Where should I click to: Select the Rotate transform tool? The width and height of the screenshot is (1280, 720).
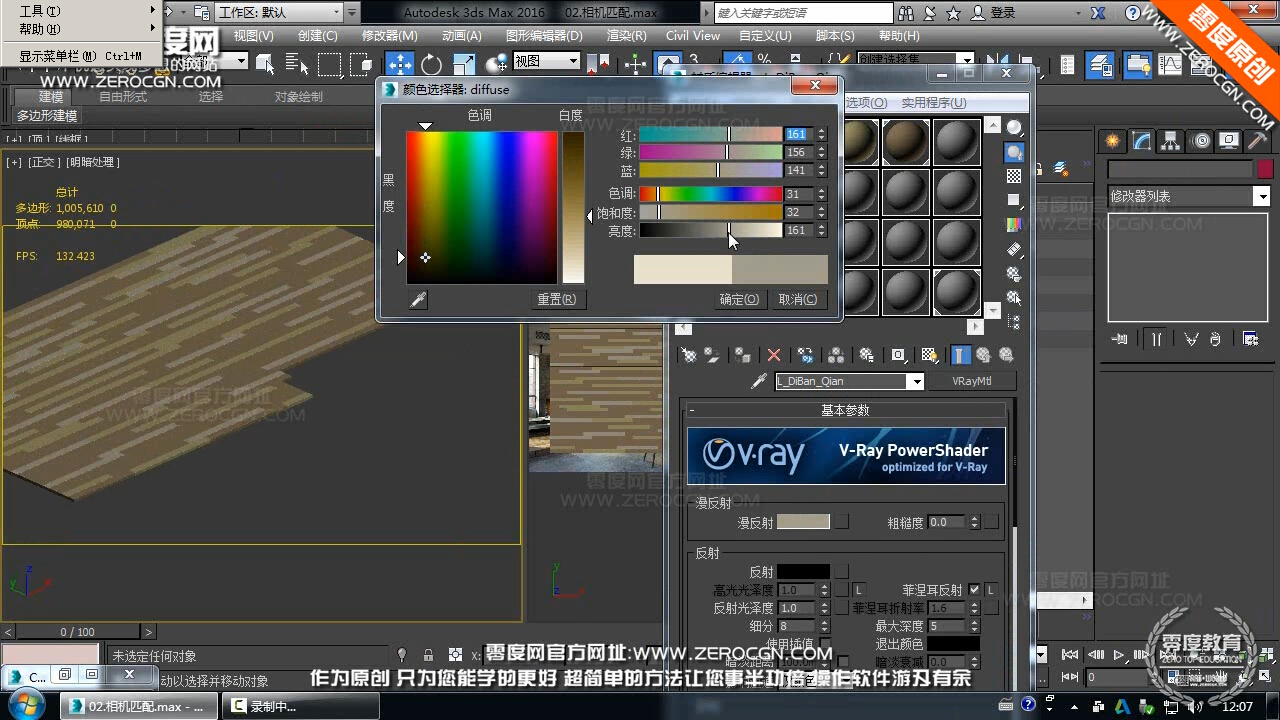(431, 64)
